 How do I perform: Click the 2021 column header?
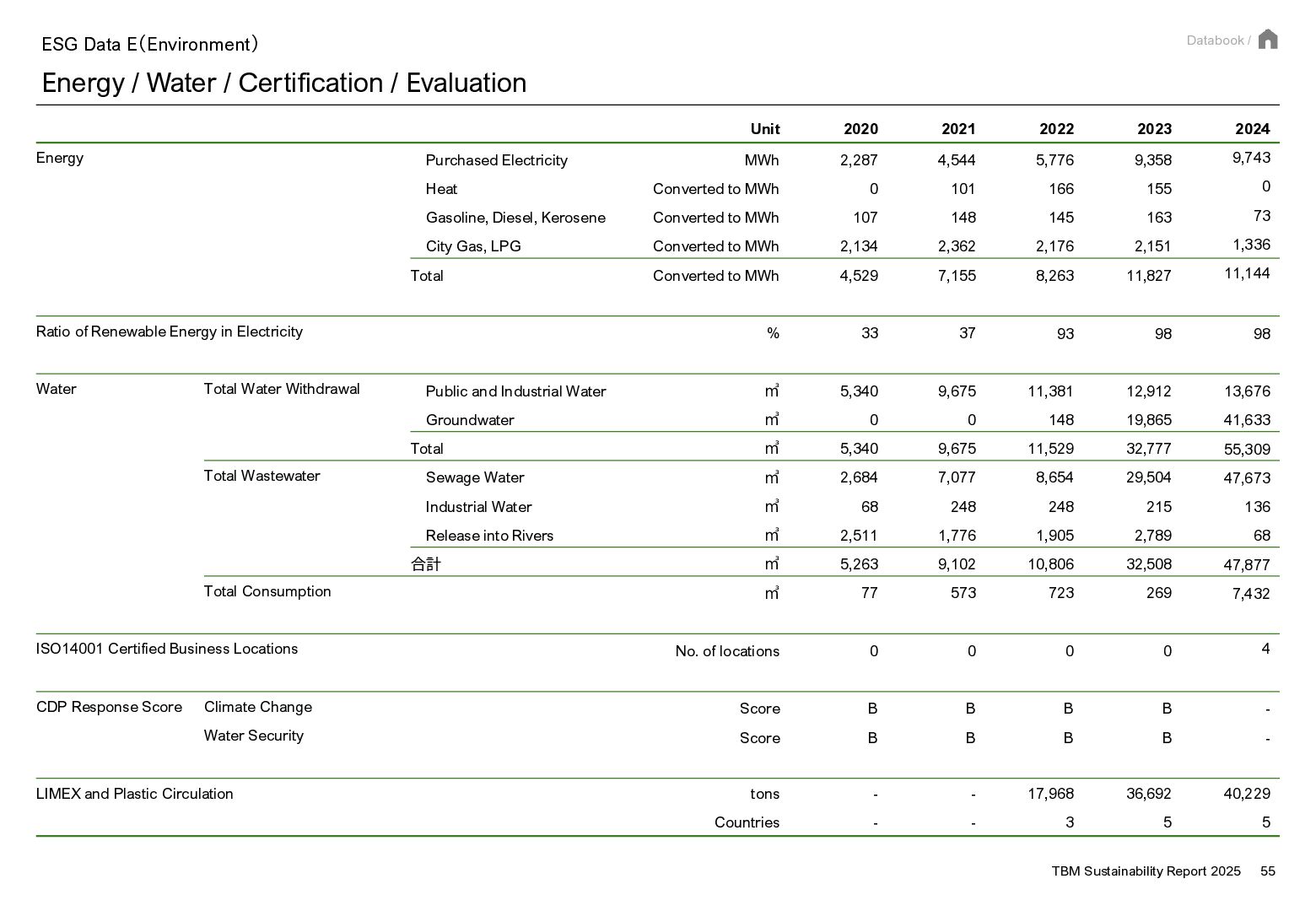click(x=958, y=129)
